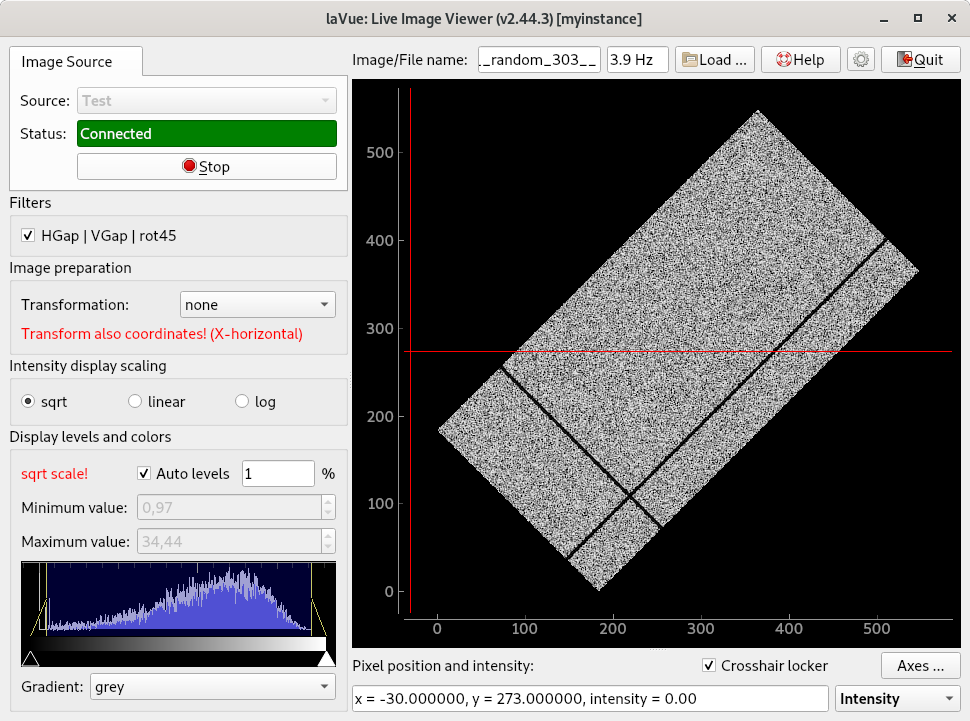970x721 pixels.
Task: Switch to the Image Source tab
Action: click(67, 62)
